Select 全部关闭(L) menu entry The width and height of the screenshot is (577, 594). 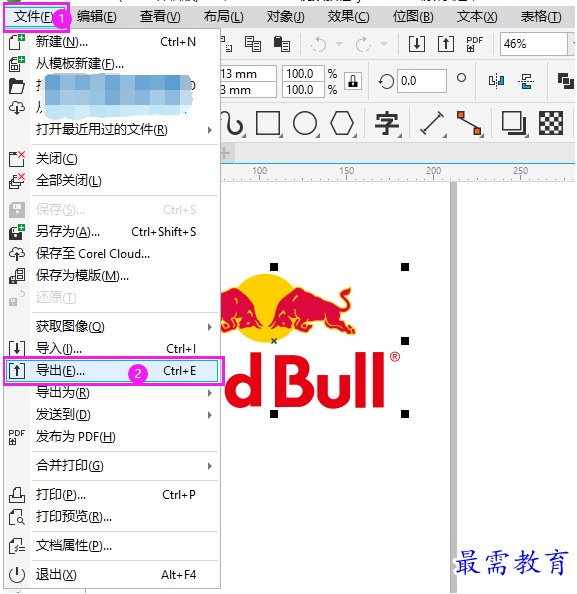pos(112,181)
